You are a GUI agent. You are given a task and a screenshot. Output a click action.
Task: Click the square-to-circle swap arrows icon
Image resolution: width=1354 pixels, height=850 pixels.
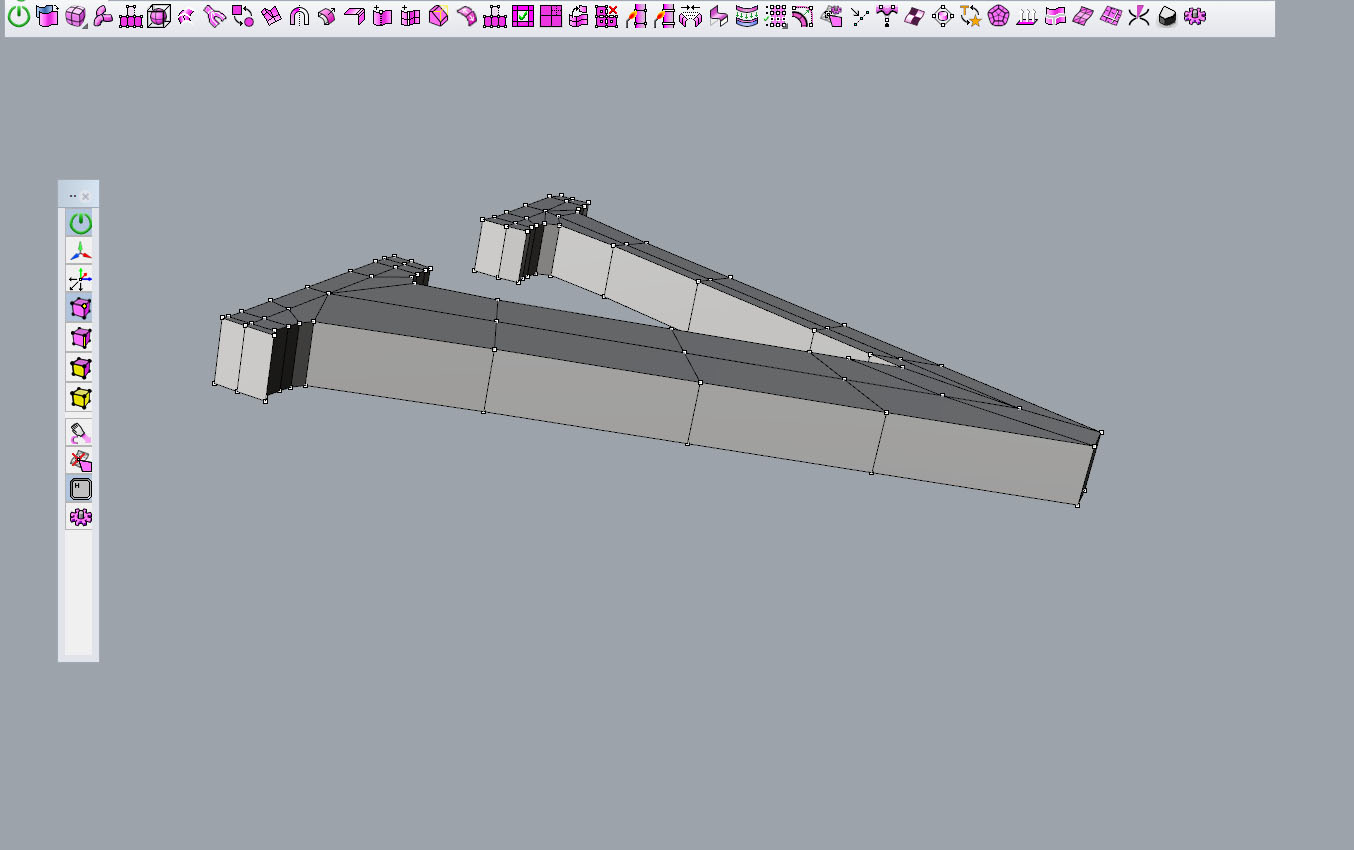point(243,16)
